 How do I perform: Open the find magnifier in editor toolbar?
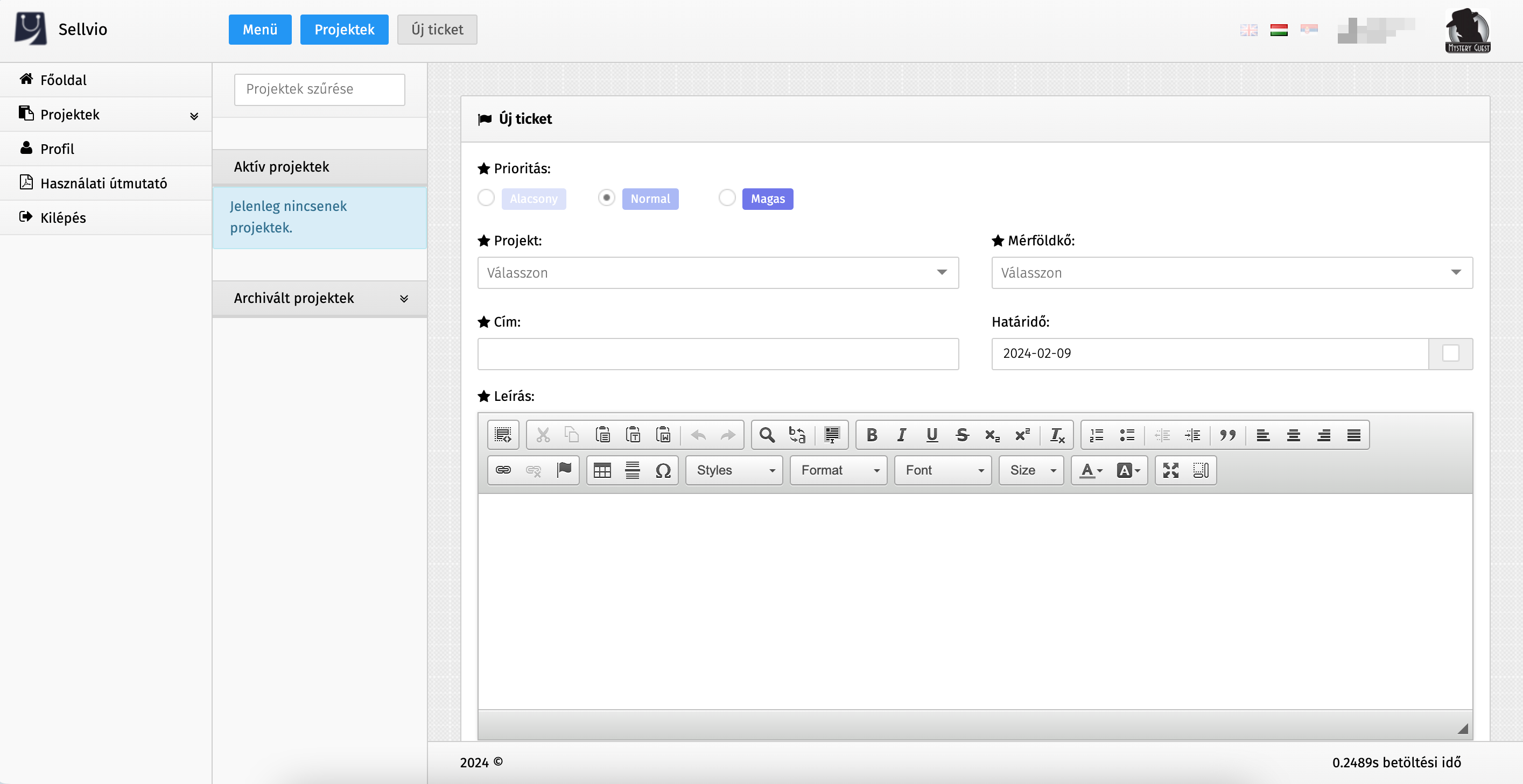click(767, 435)
